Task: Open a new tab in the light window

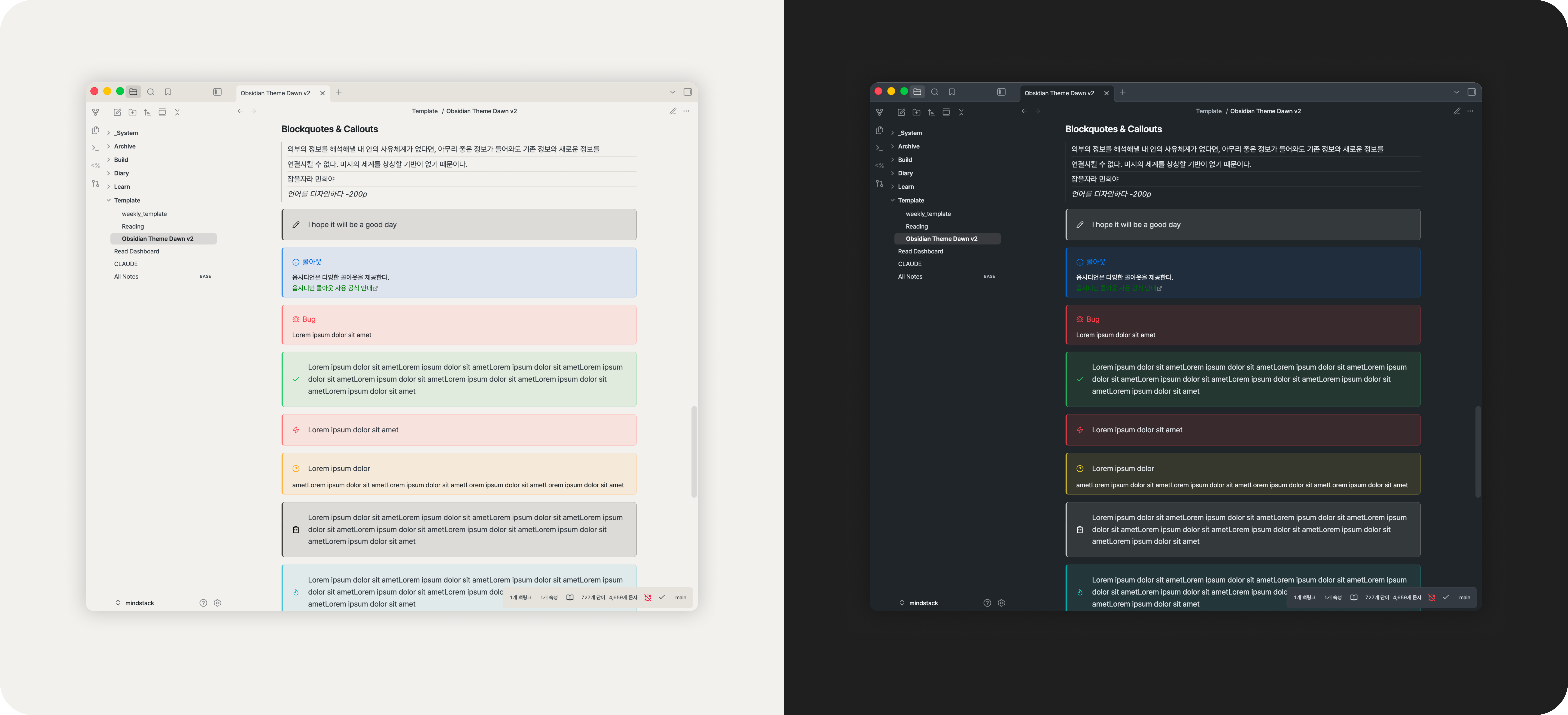Action: point(339,92)
